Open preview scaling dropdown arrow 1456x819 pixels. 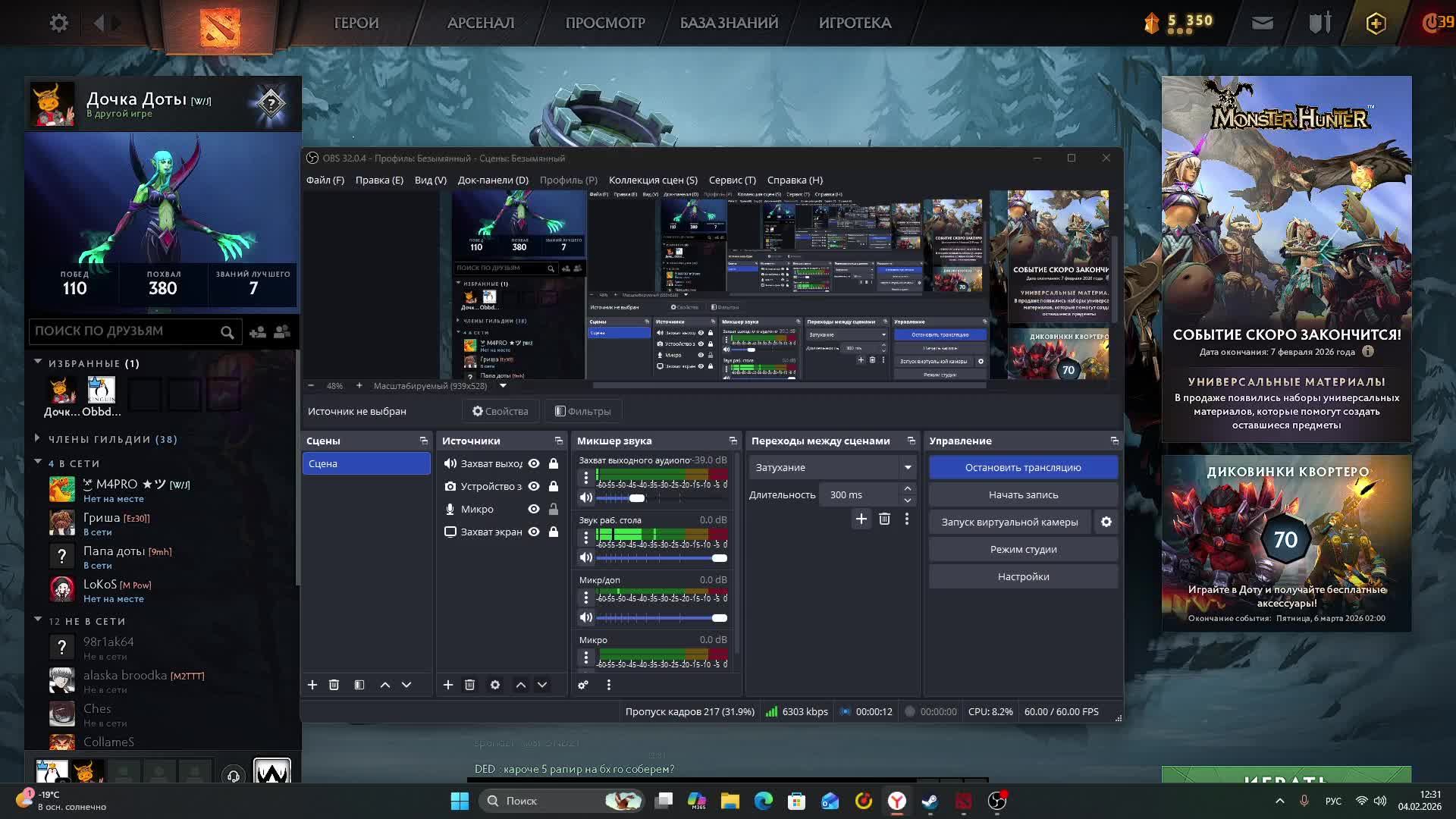502,386
